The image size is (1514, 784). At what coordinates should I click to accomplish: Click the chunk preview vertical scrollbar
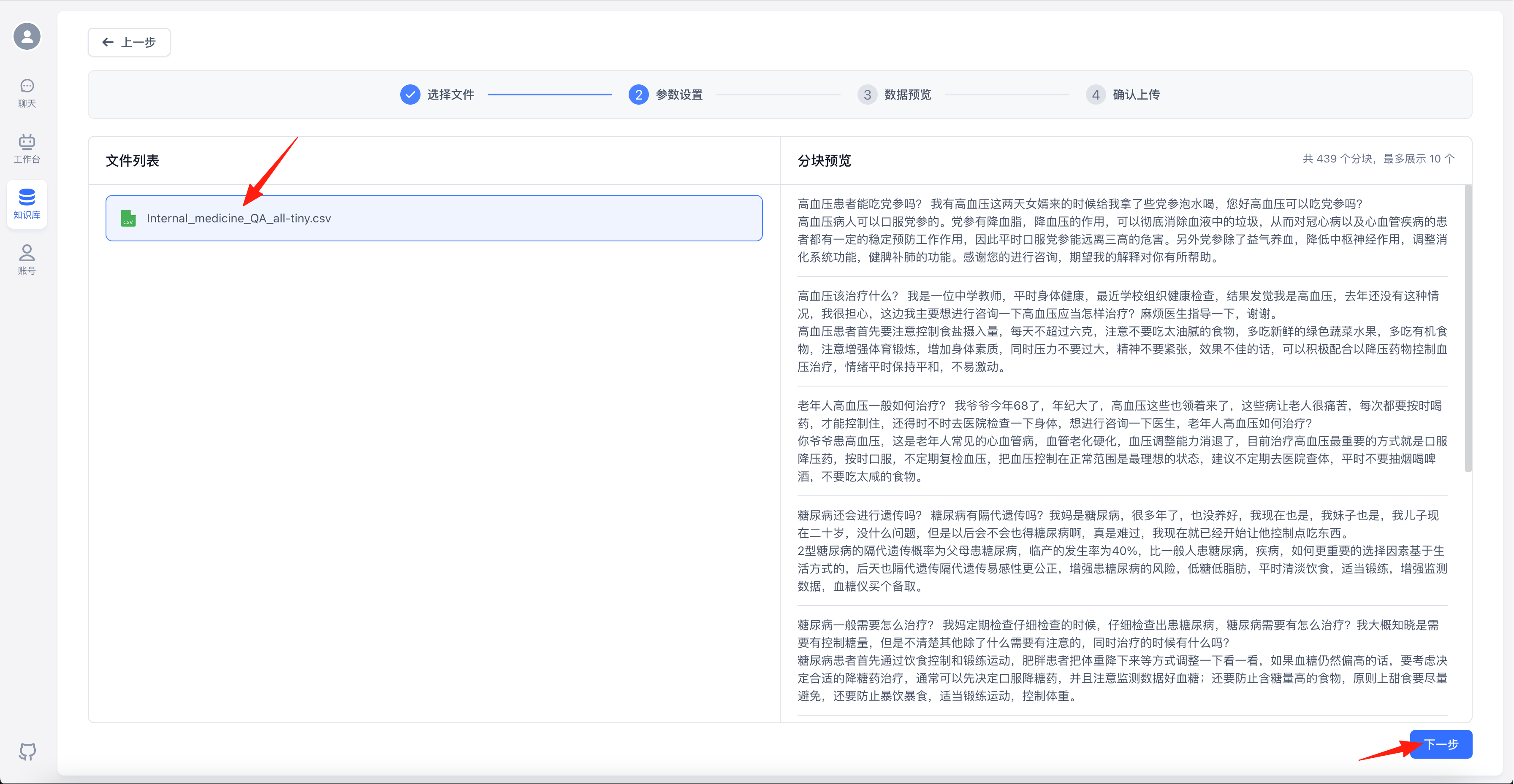click(1468, 329)
